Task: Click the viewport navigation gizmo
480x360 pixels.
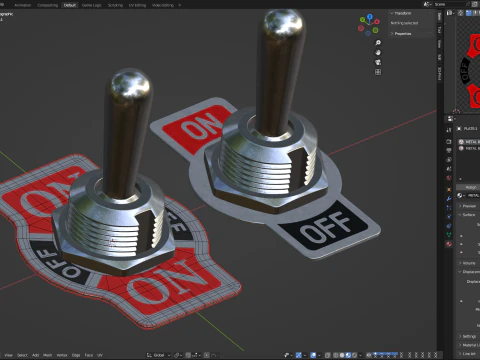Action: (x=369, y=25)
